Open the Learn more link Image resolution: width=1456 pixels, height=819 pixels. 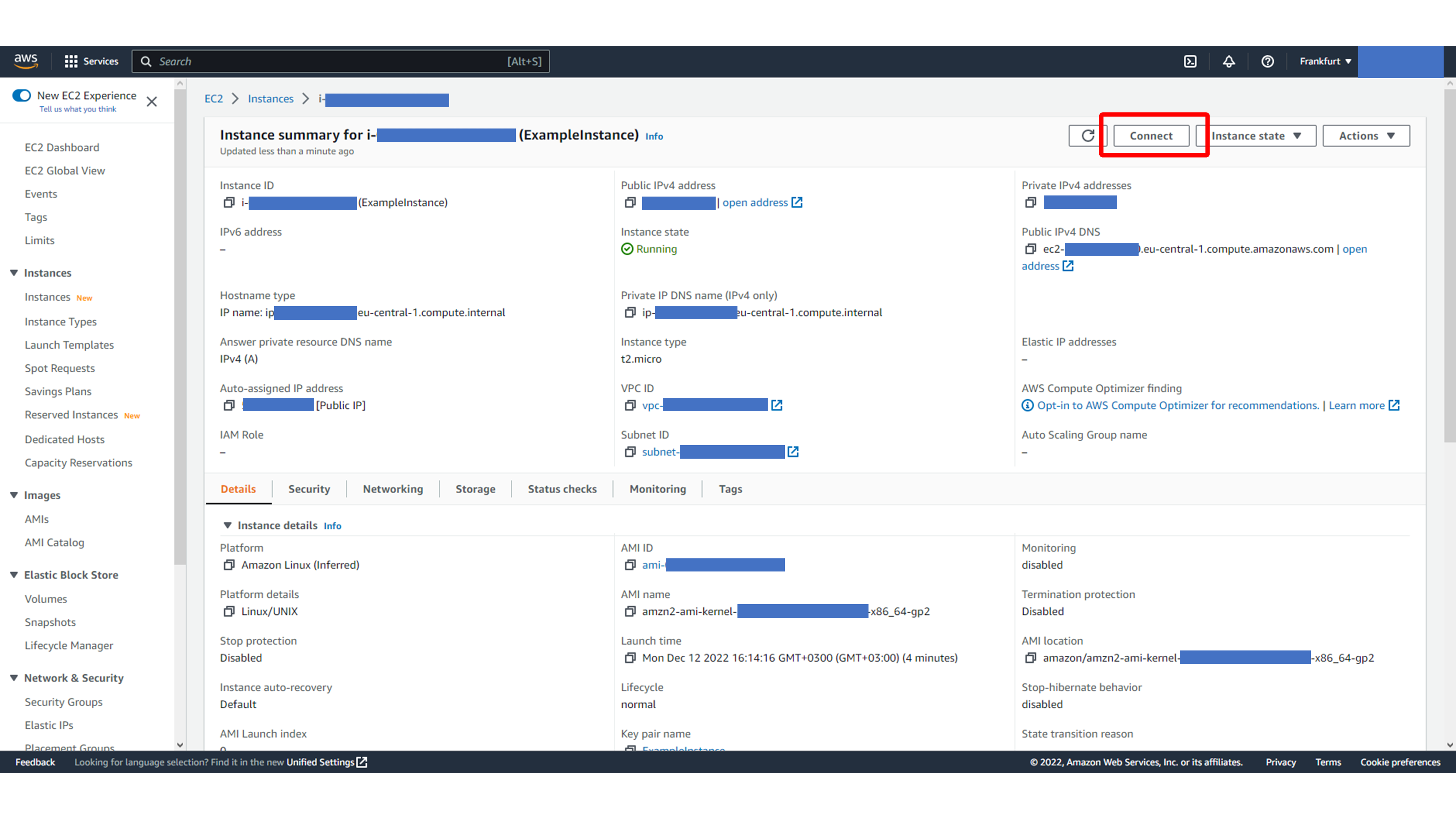point(1363,405)
